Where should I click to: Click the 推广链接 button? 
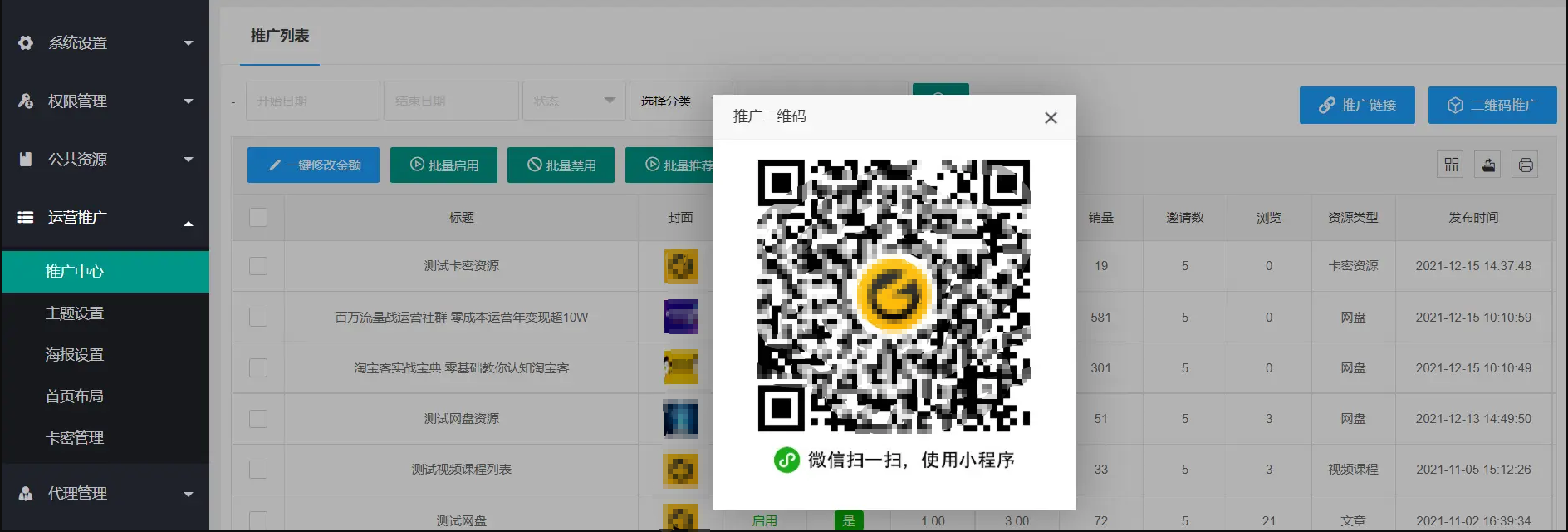1357,105
